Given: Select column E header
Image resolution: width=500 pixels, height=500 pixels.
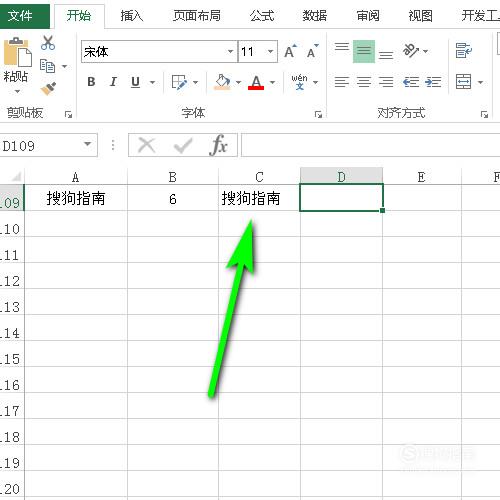Looking at the screenshot, I should pyautogui.click(x=422, y=176).
